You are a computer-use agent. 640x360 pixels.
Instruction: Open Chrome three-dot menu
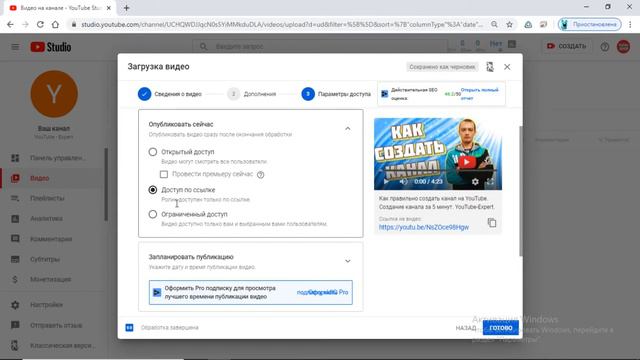coord(630,24)
